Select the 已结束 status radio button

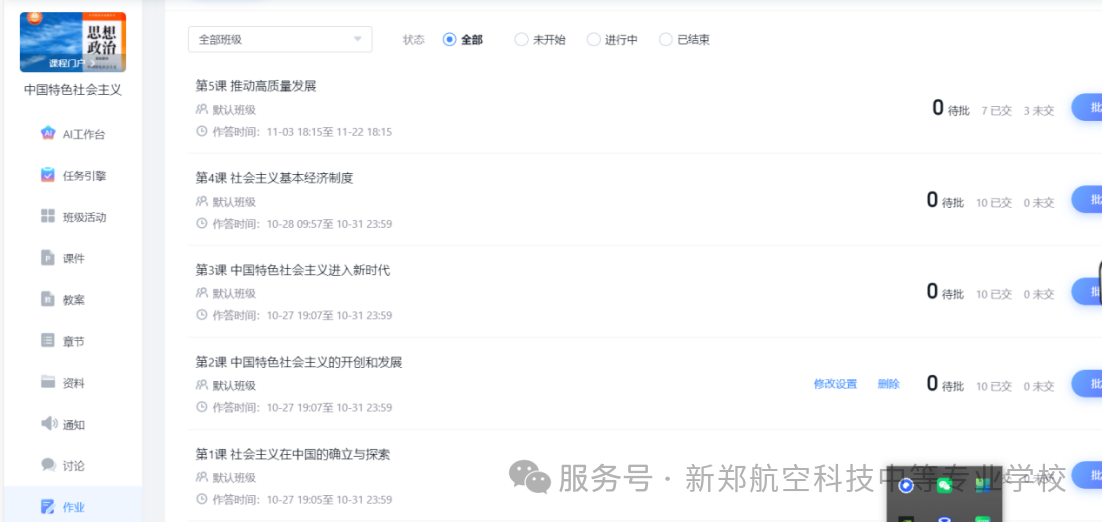tap(666, 39)
